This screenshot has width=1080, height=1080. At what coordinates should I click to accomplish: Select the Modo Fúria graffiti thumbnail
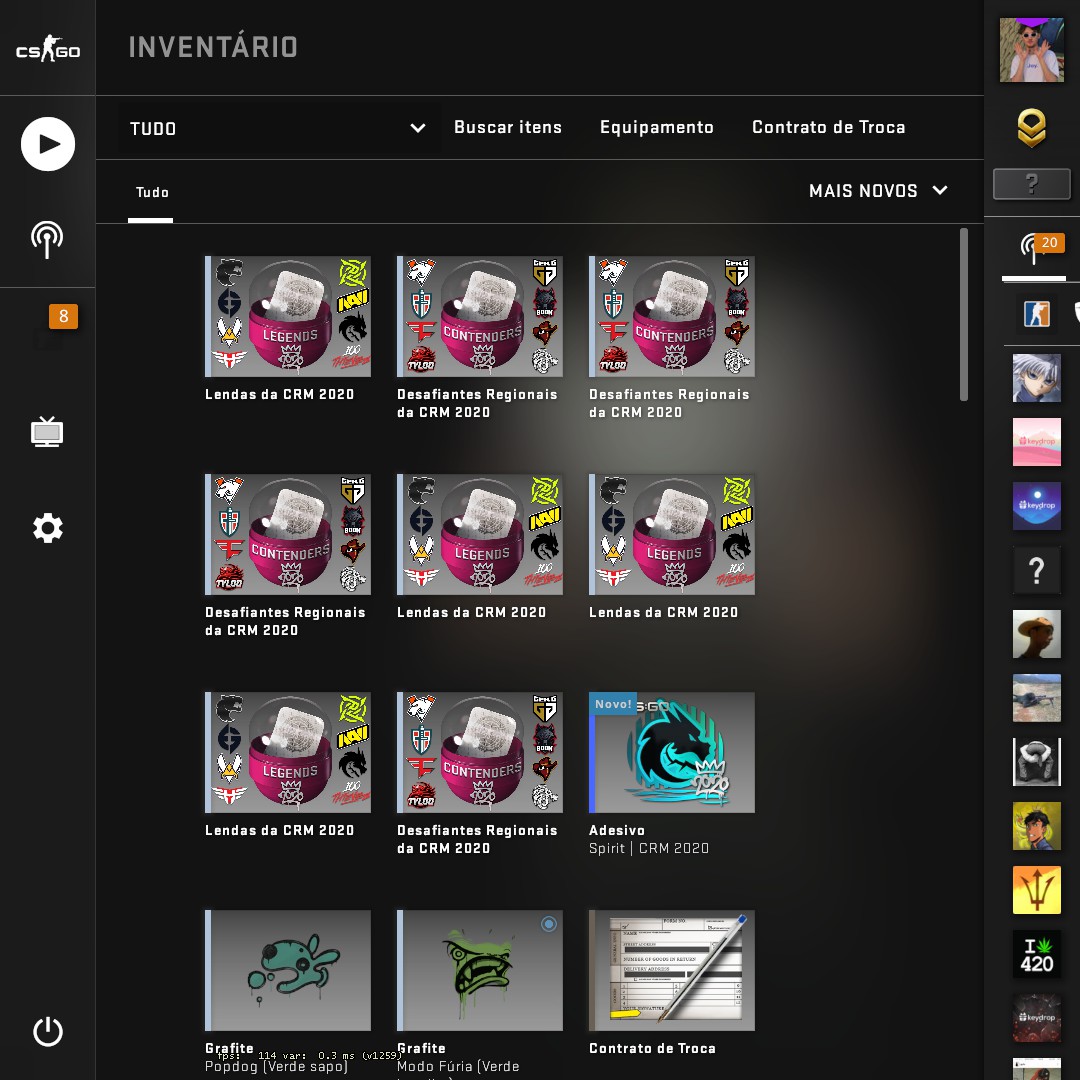click(479, 970)
